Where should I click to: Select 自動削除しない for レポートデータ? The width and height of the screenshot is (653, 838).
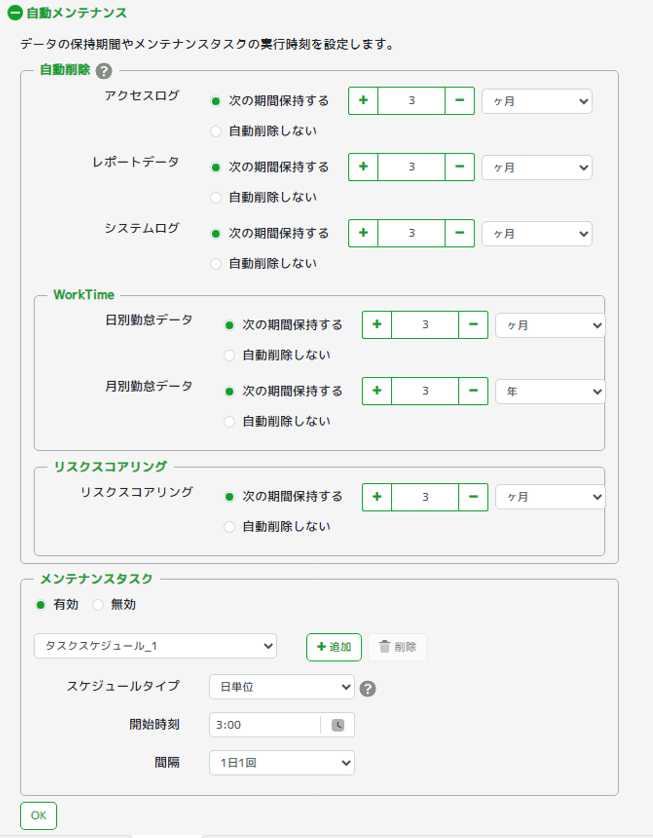tap(216, 198)
